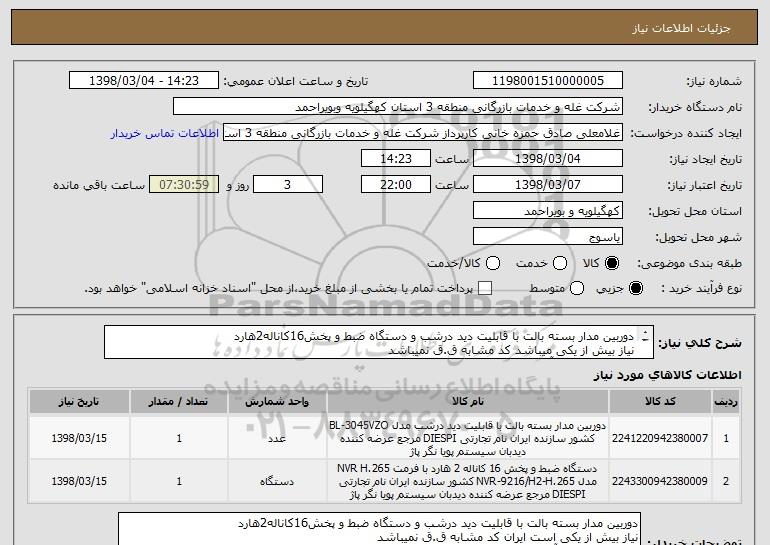Image resolution: width=770 pixels, height=545 pixels.
Task: Click the کد کالا column header
Action: pyautogui.click(x=660, y=402)
